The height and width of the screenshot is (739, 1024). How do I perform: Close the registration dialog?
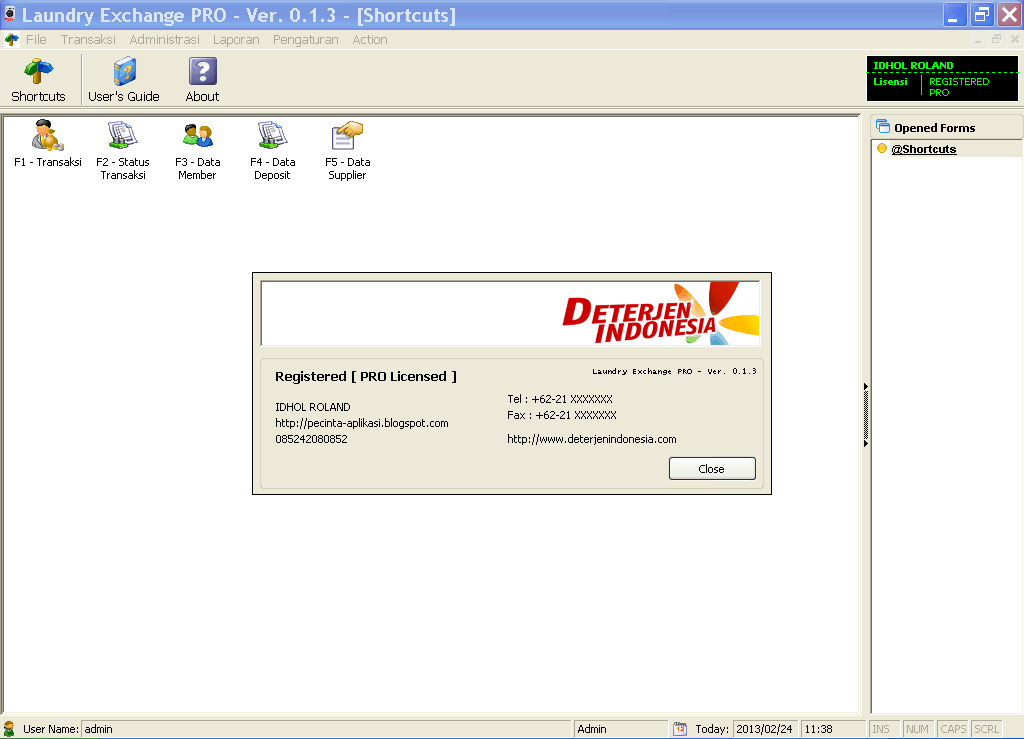click(712, 469)
